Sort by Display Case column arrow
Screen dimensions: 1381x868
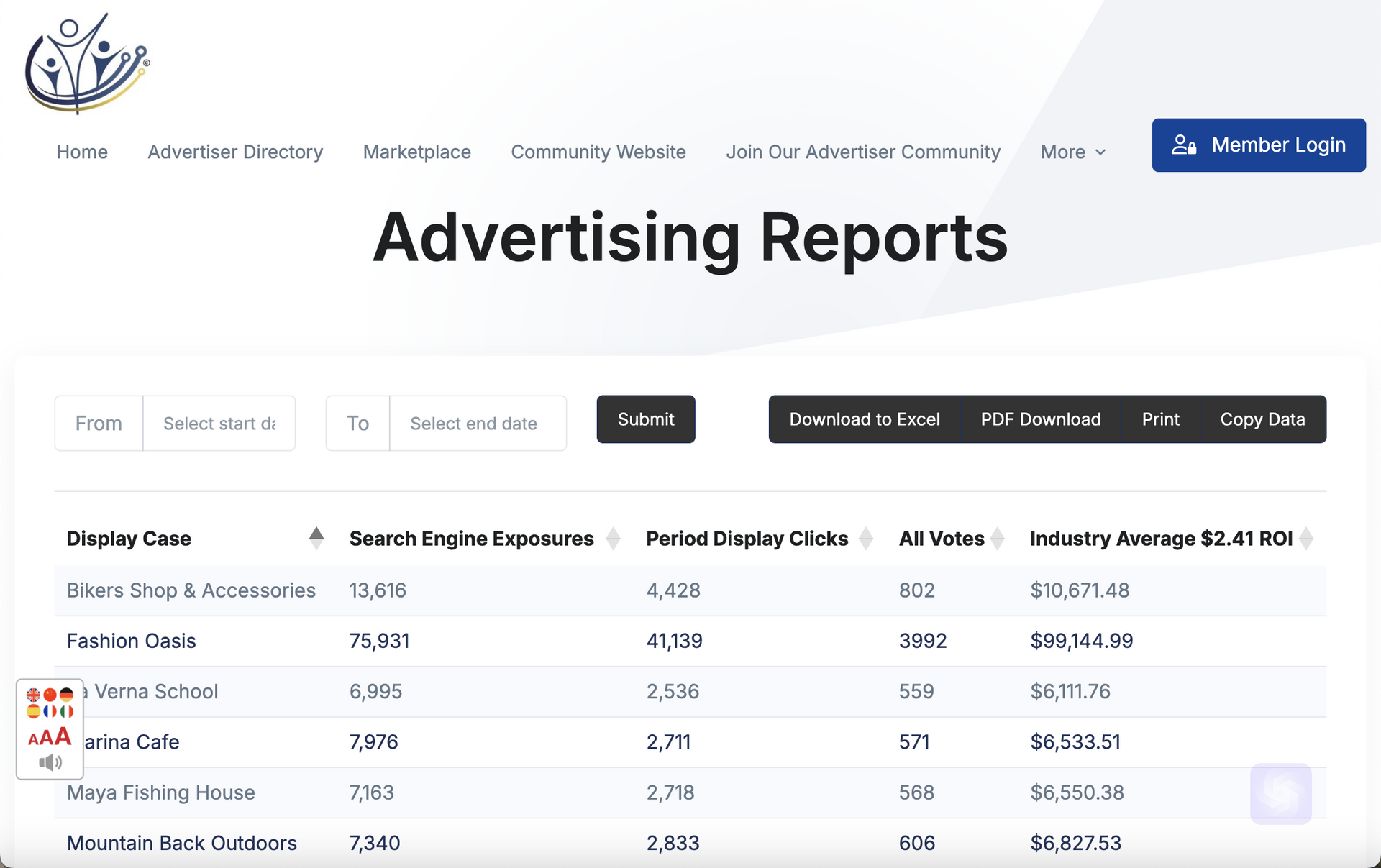[316, 538]
